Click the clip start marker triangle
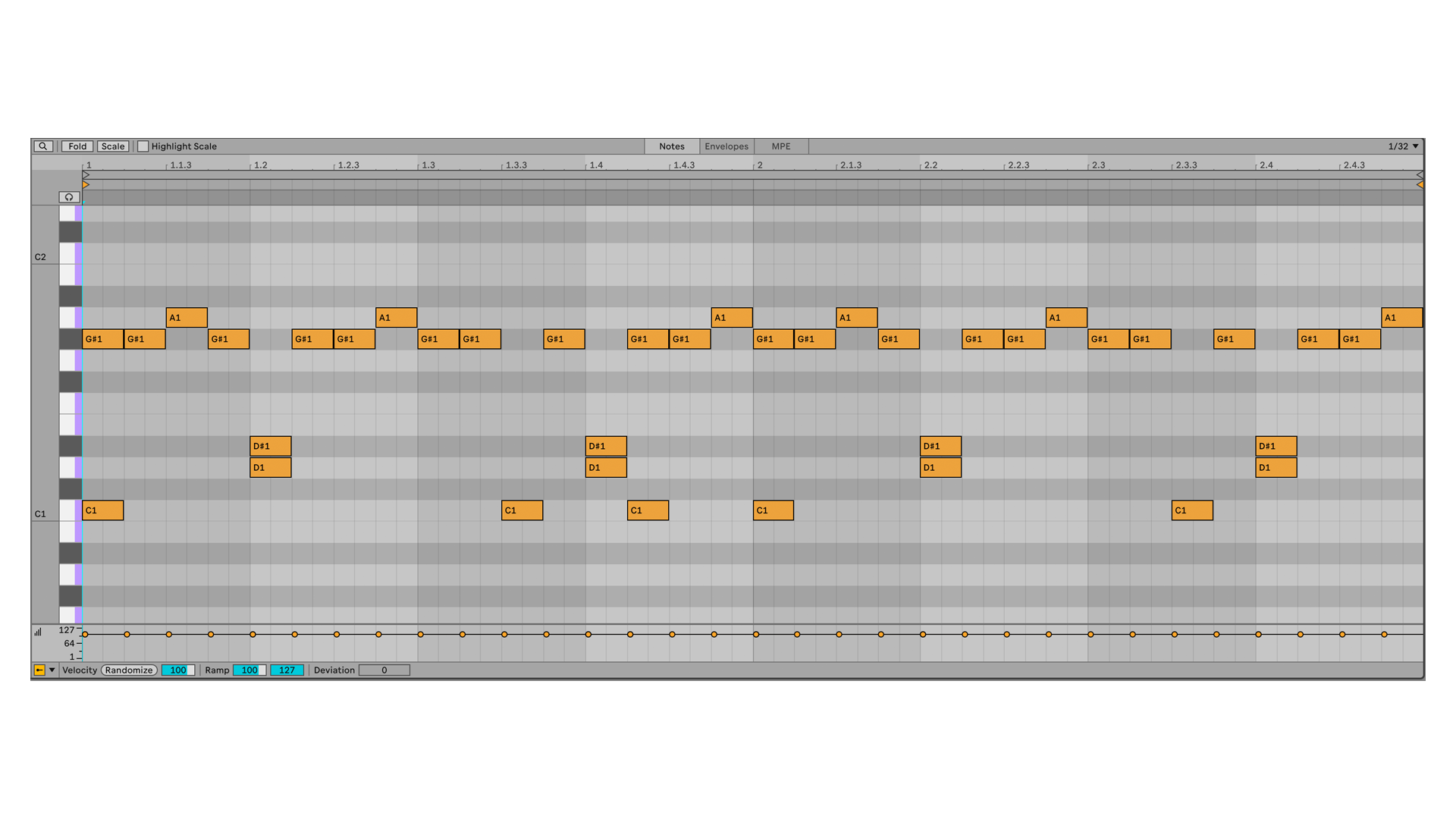 click(86, 175)
